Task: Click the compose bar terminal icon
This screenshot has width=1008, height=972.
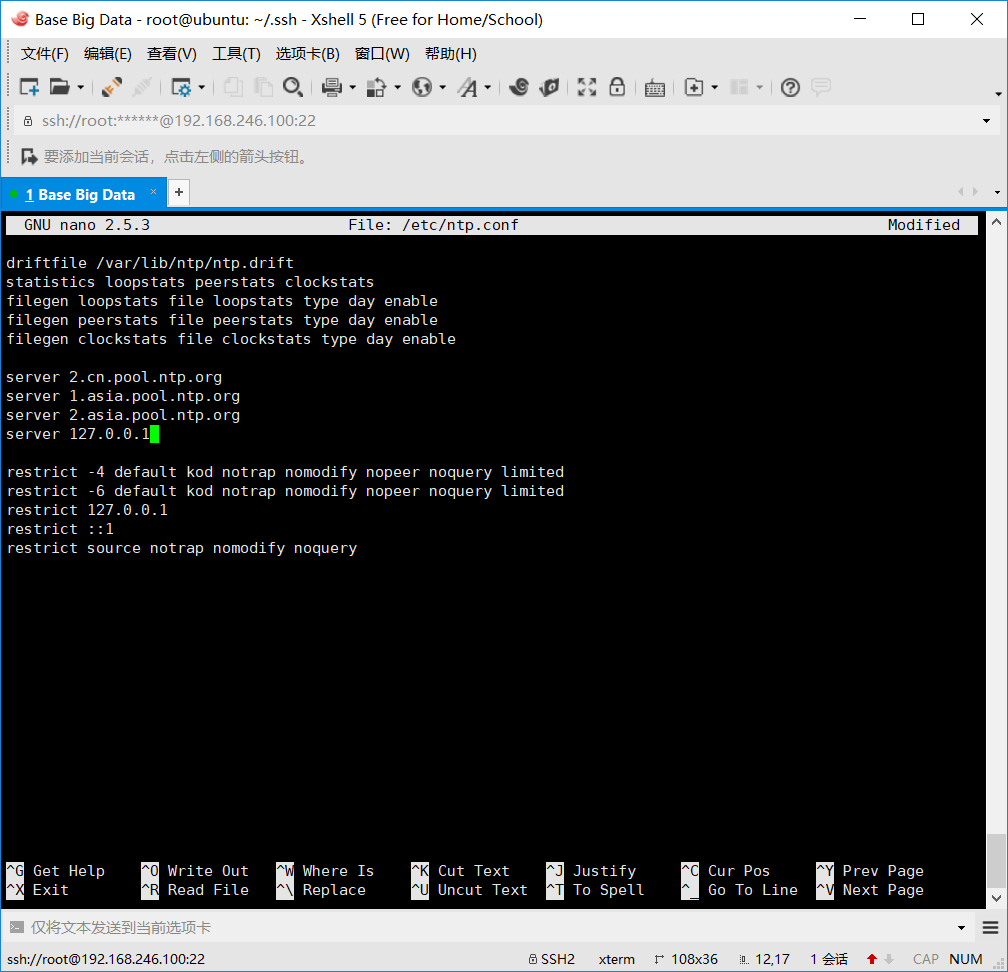Action: click(17, 927)
